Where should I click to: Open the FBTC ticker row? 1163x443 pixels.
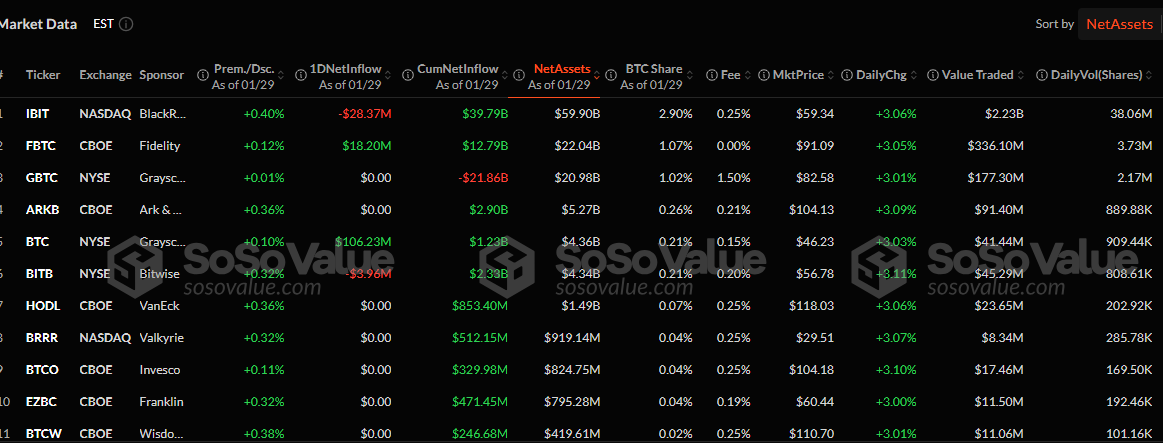pyautogui.click(x=40, y=146)
